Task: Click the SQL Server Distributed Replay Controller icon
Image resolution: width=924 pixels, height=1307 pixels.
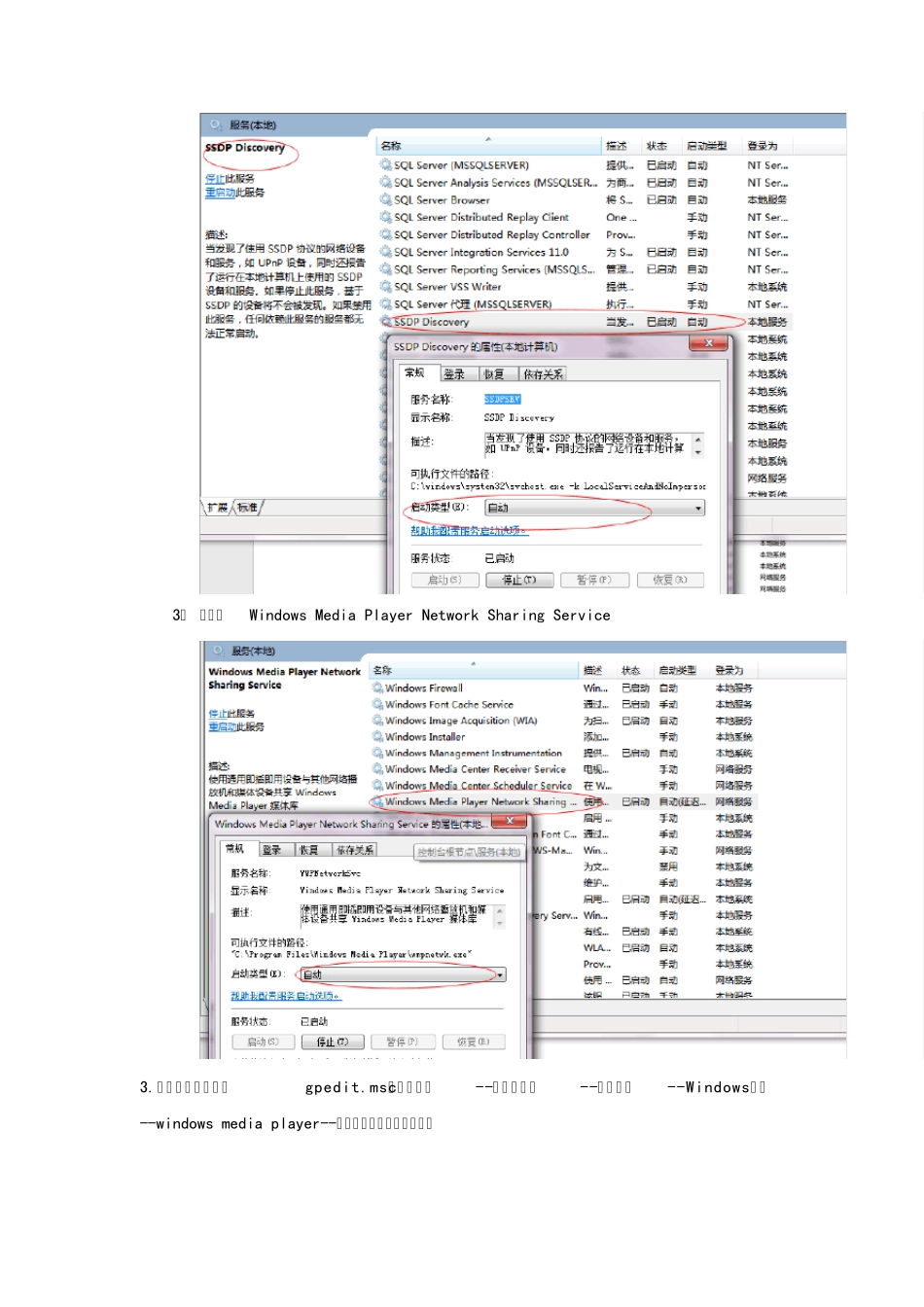Action: point(385,235)
